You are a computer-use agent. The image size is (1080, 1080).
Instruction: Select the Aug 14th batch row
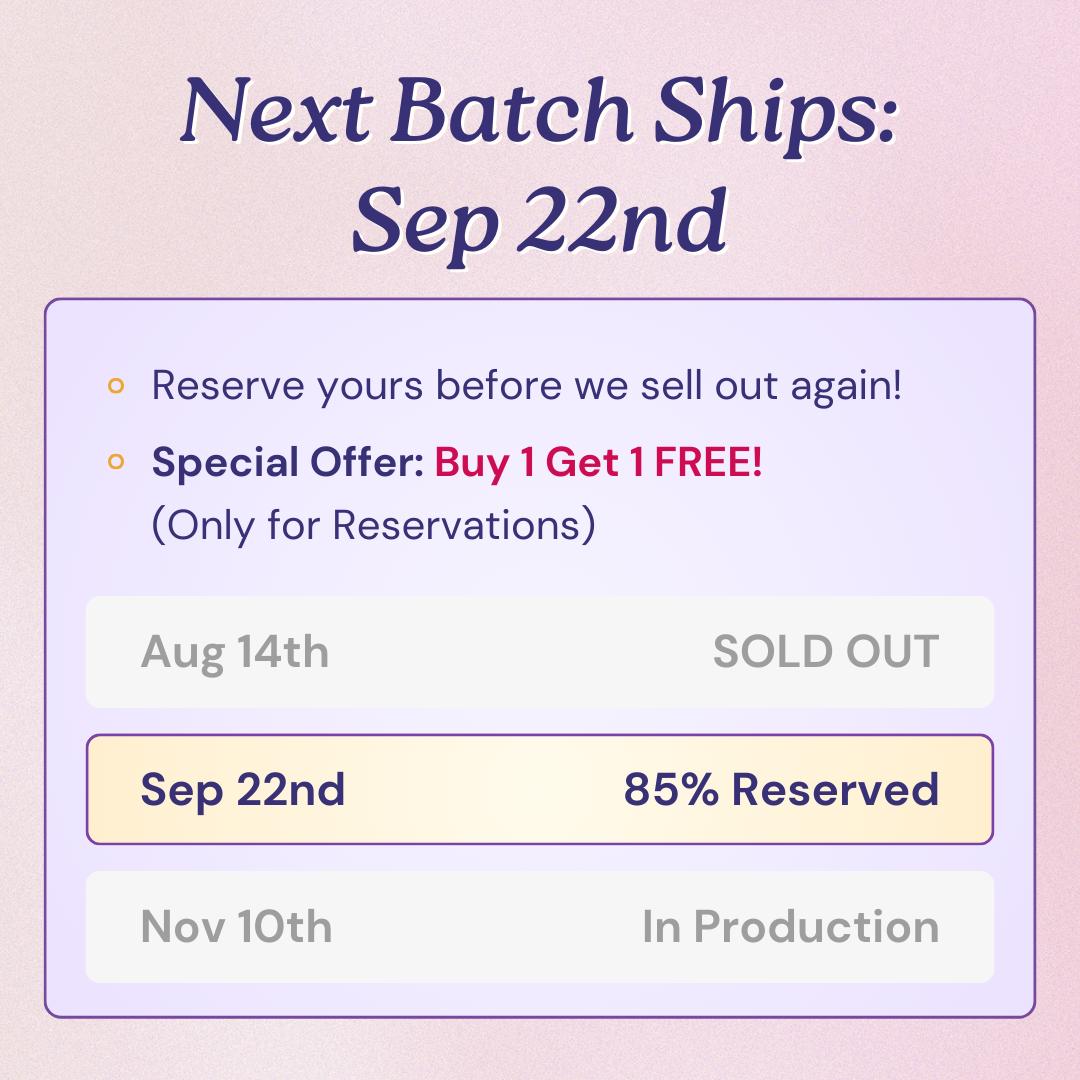540,652
